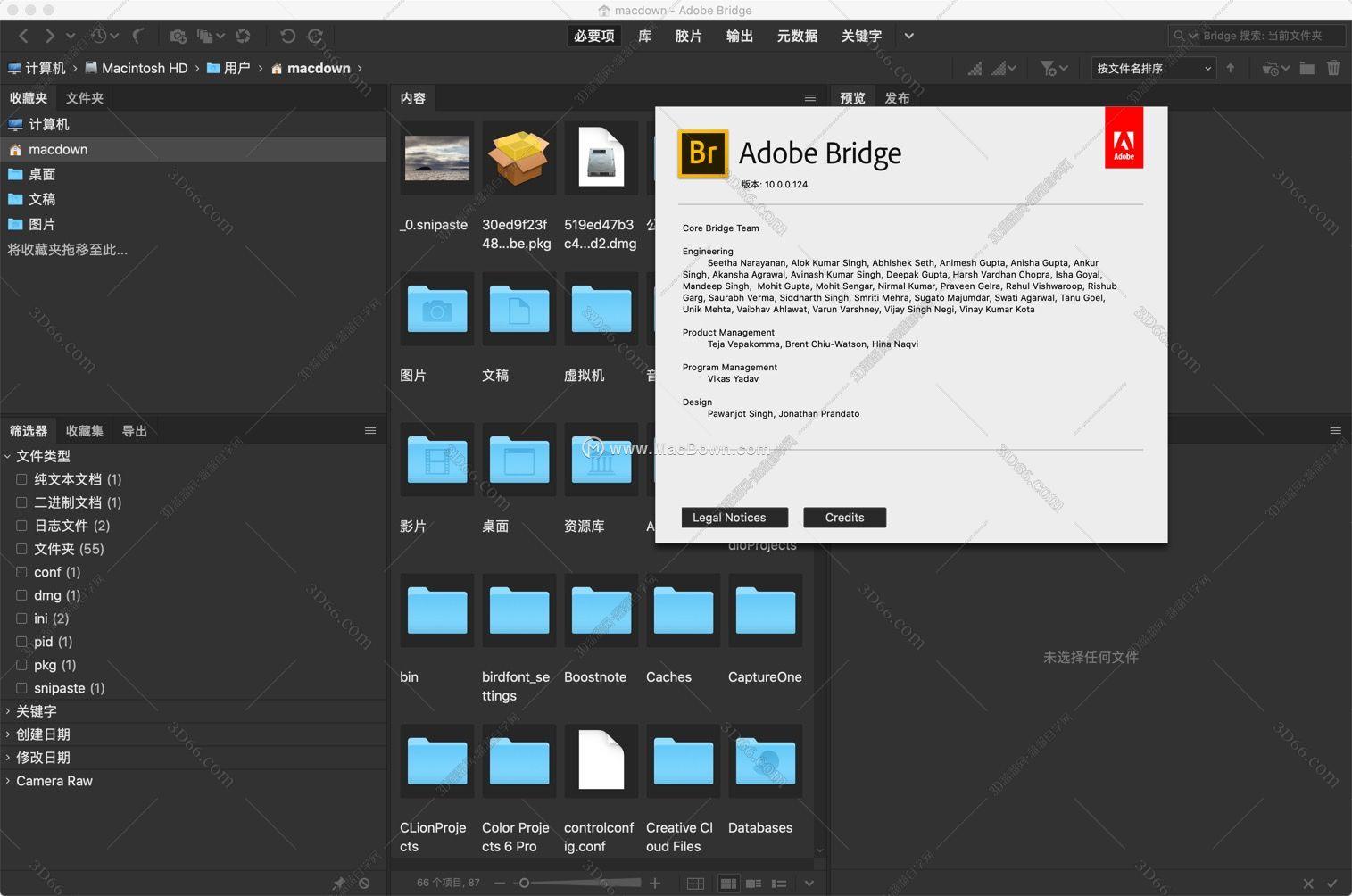Open Camera Raw via the aperture toolbar icon
This screenshot has width=1352, height=896.
243,36
